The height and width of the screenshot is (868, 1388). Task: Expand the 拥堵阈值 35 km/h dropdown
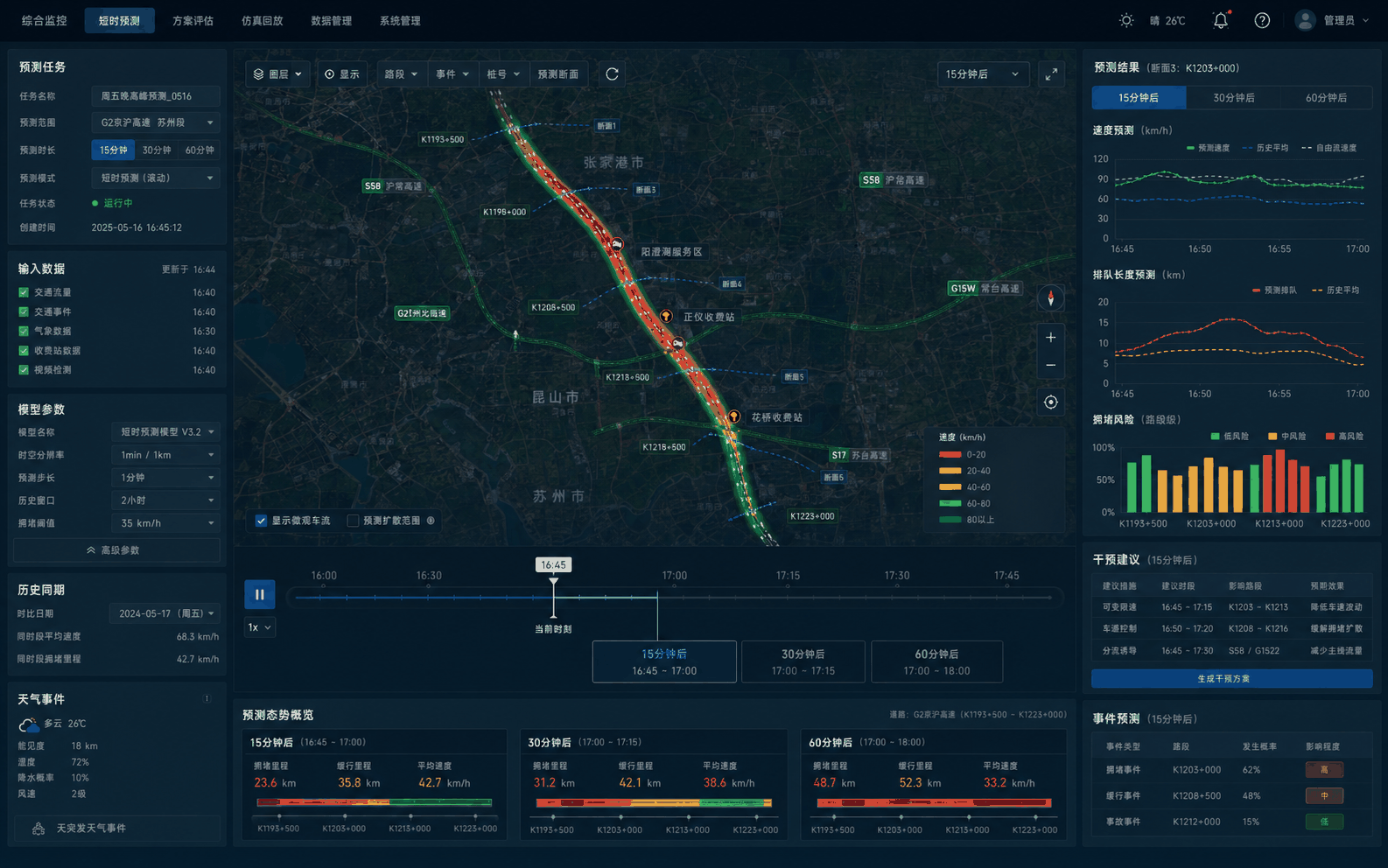pyautogui.click(x=166, y=523)
